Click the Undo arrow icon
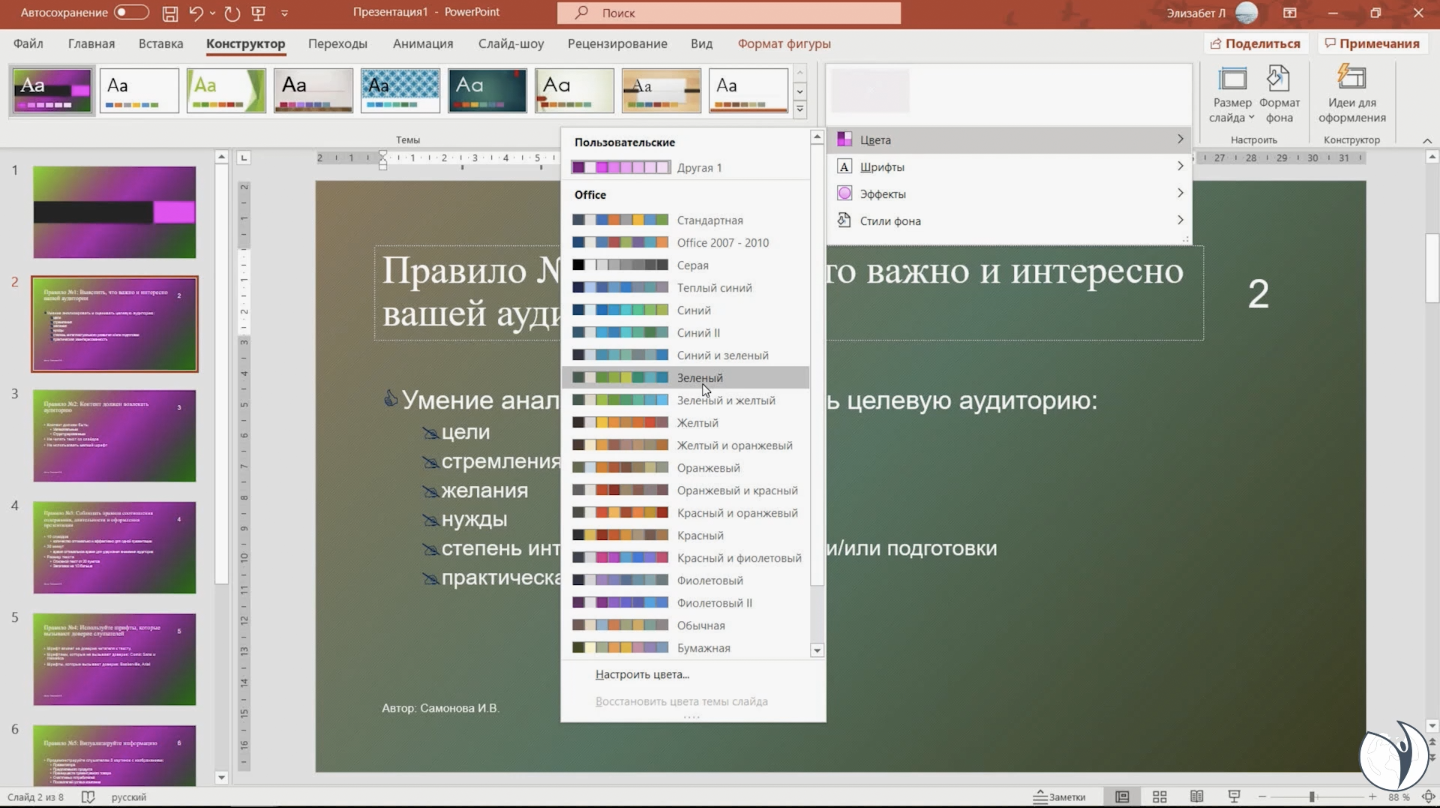Viewport: 1440px width, 808px height. pos(196,14)
